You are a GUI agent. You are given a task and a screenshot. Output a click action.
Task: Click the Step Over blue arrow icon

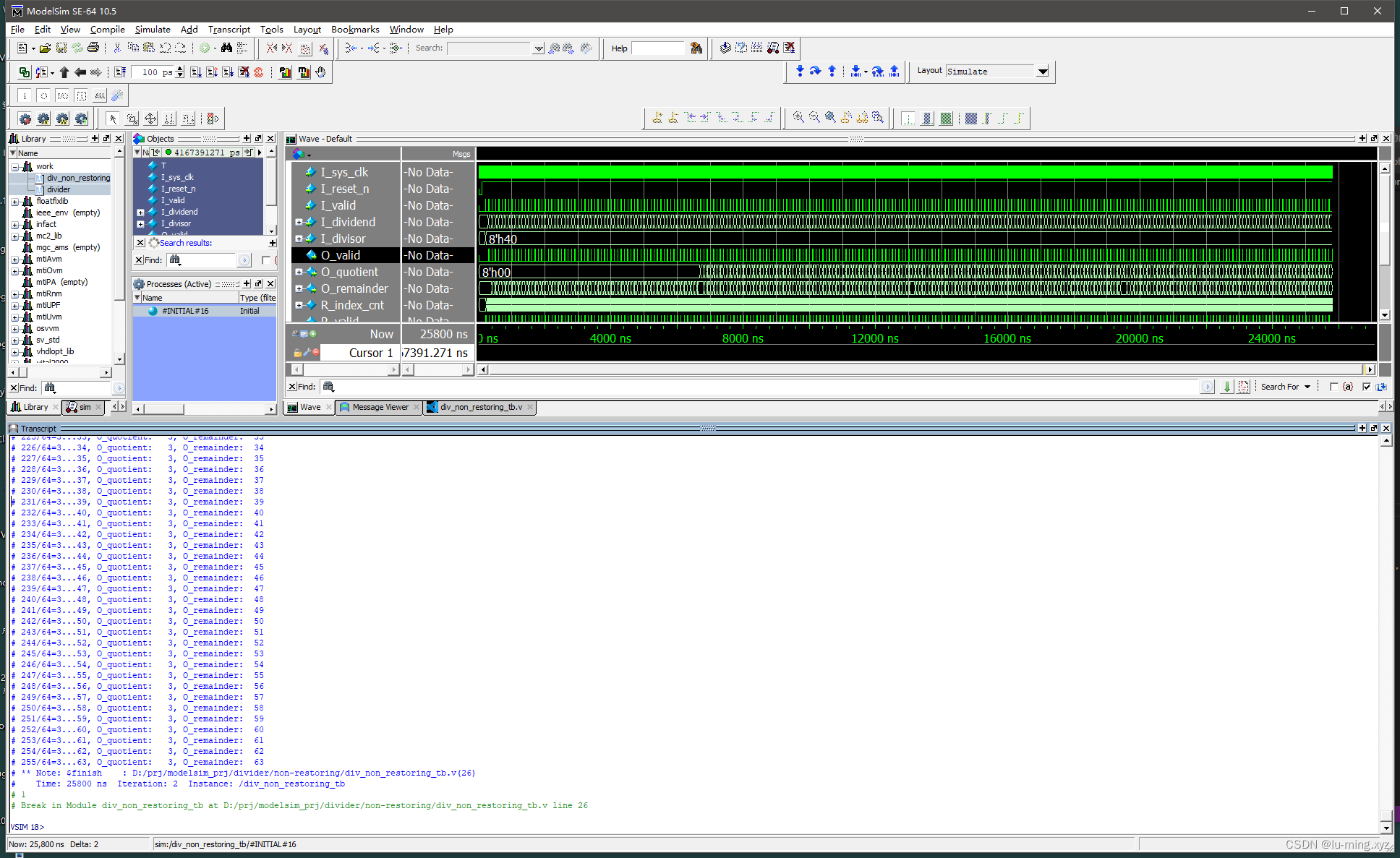(815, 71)
